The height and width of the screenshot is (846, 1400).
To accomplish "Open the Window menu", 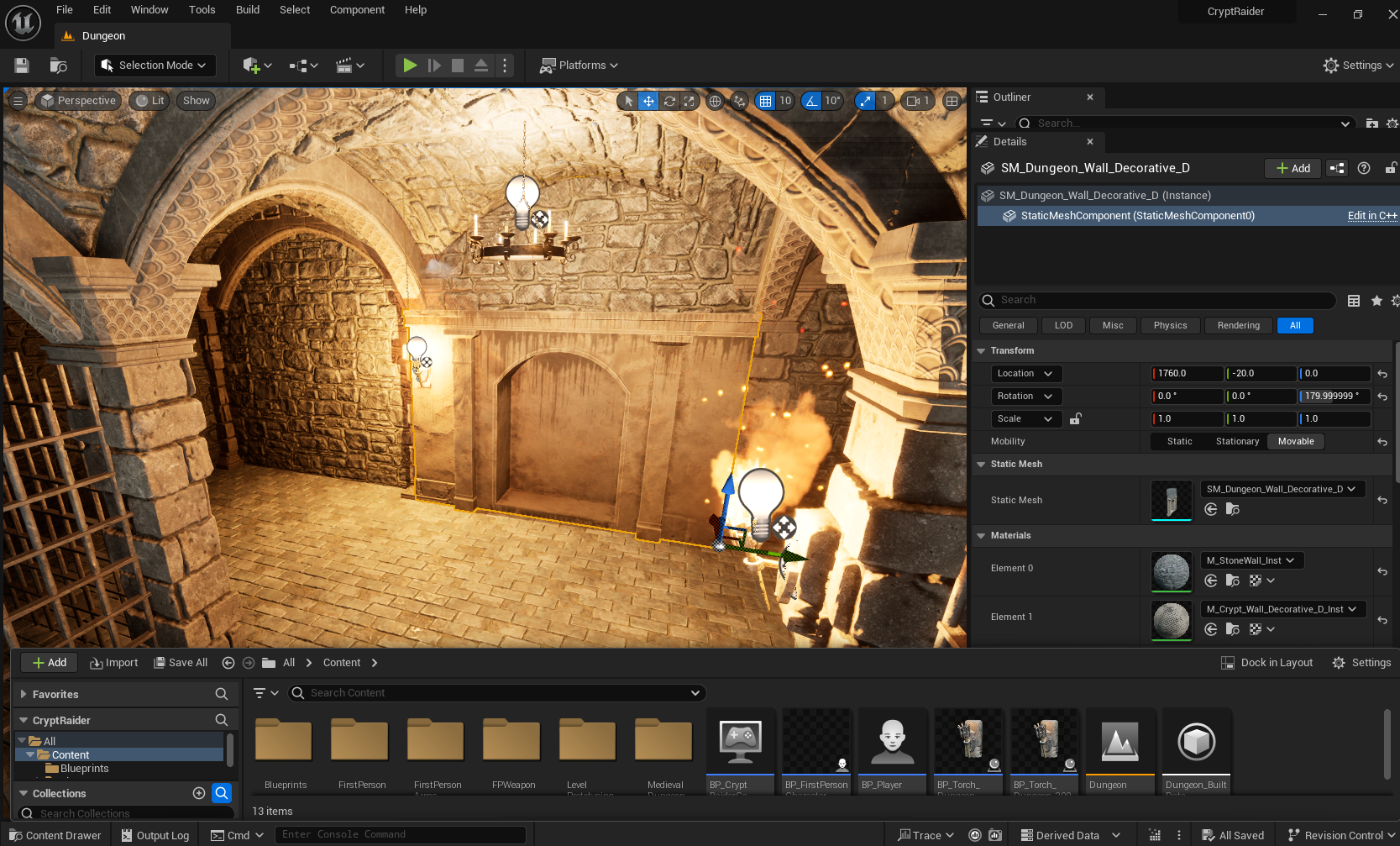I will 149,10.
